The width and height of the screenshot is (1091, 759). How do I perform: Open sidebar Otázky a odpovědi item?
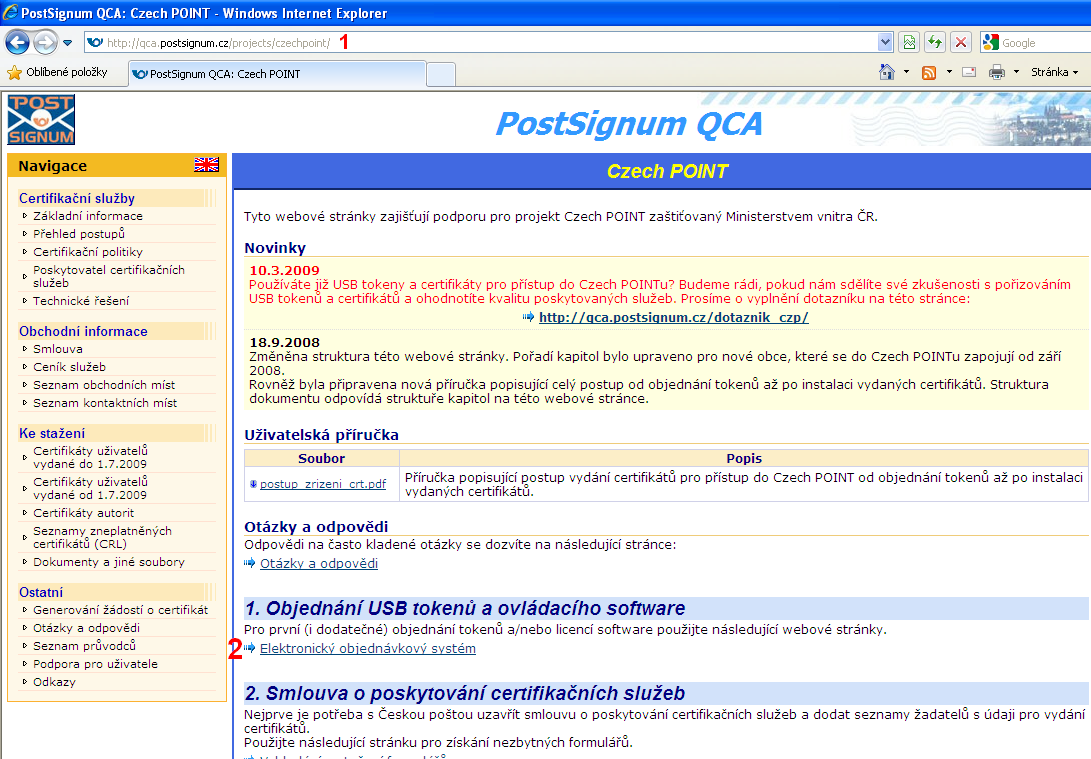[86, 628]
